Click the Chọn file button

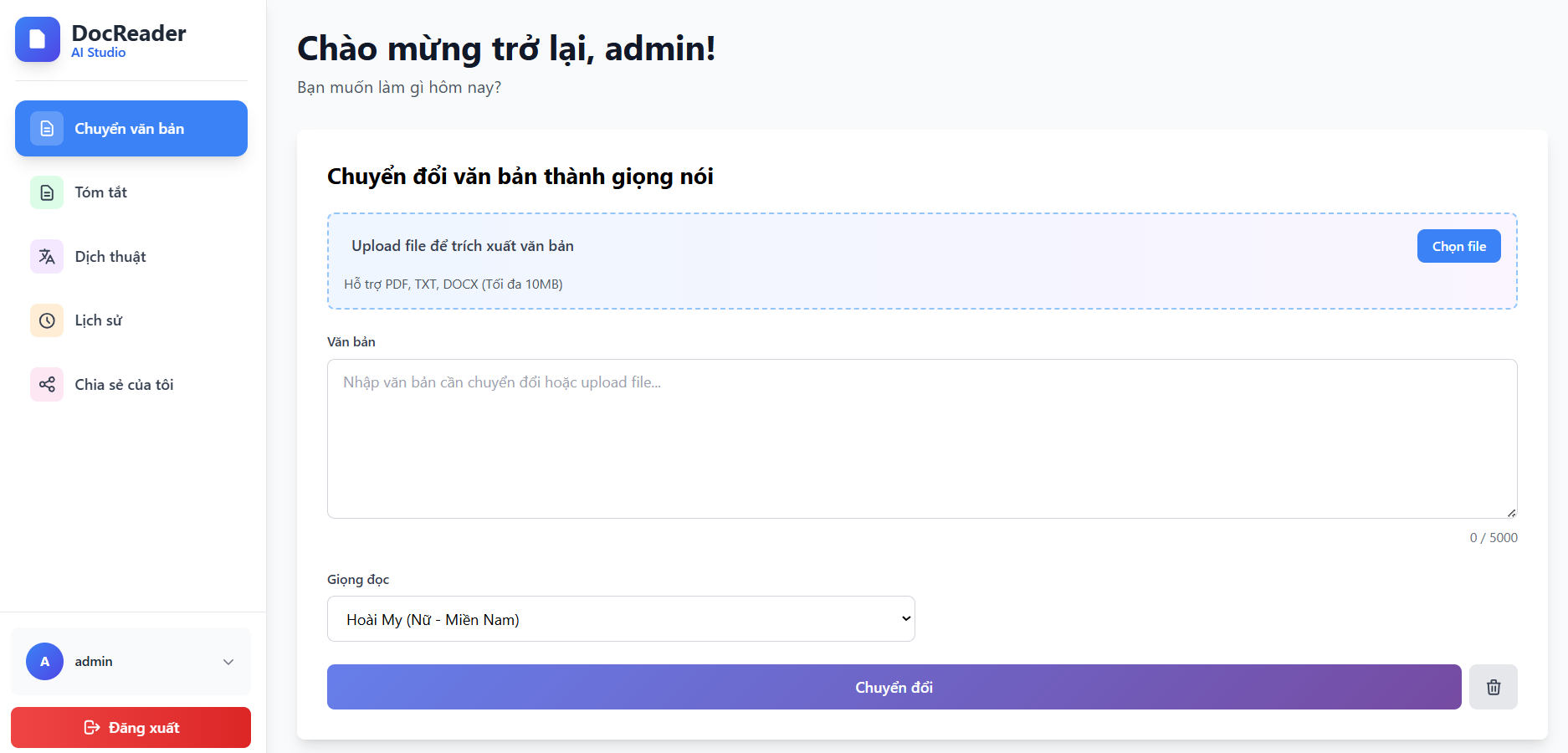coord(1458,245)
